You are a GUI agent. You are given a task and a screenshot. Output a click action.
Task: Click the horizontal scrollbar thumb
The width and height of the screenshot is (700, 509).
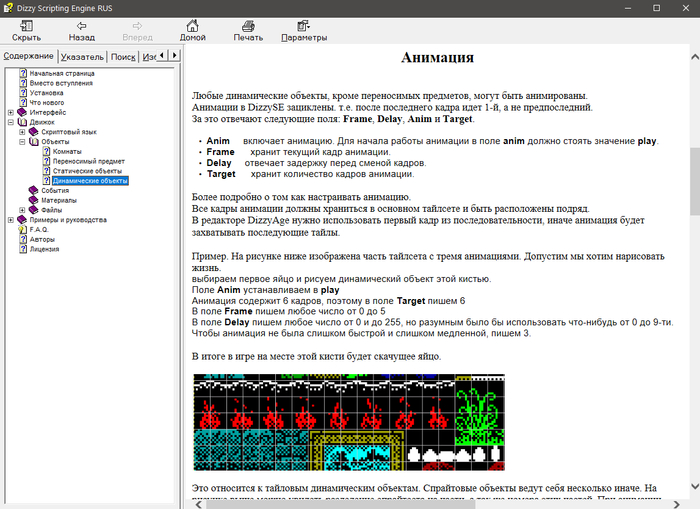pos(340,505)
